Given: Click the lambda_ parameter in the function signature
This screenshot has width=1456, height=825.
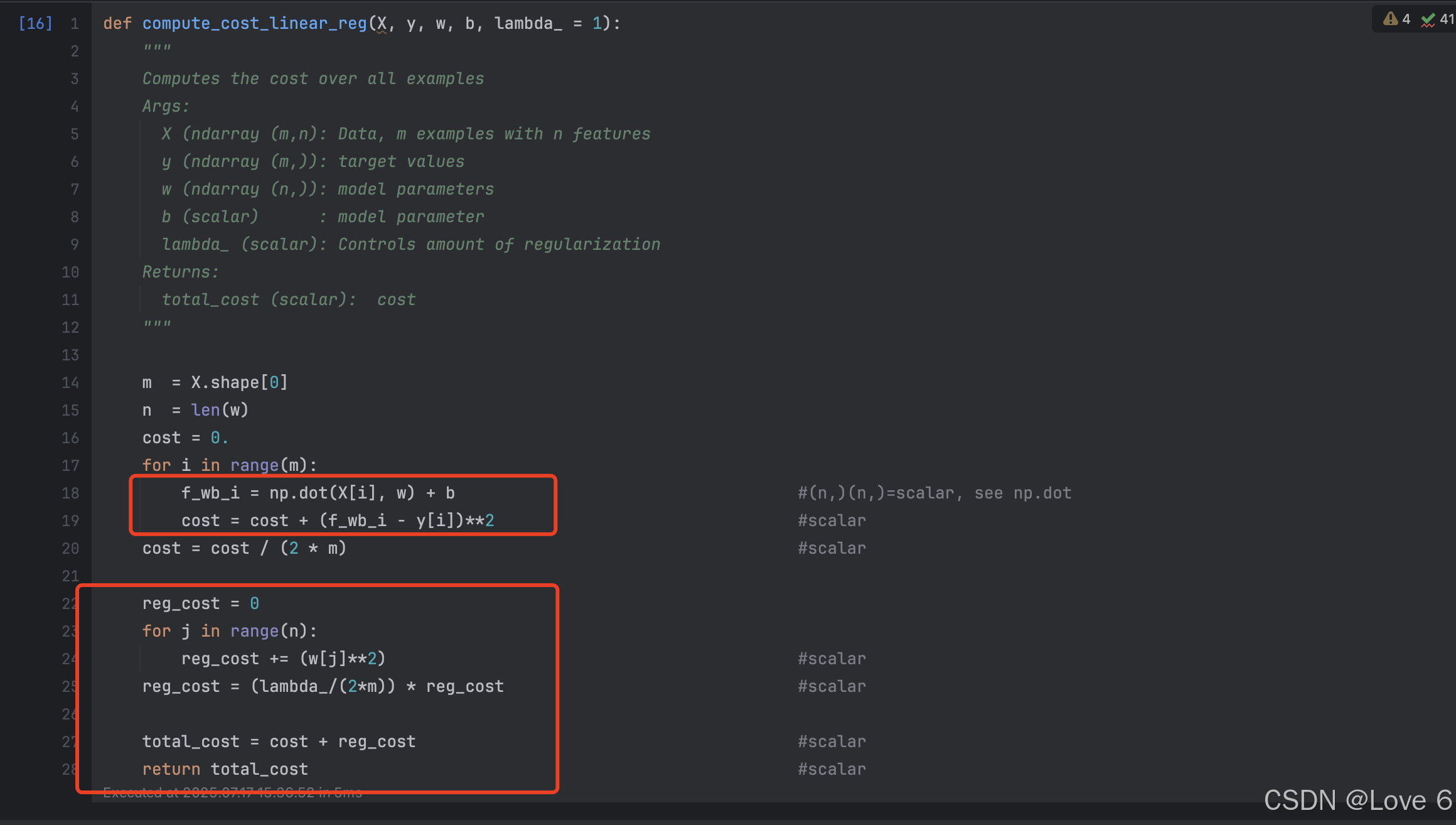Looking at the screenshot, I should coord(528,24).
